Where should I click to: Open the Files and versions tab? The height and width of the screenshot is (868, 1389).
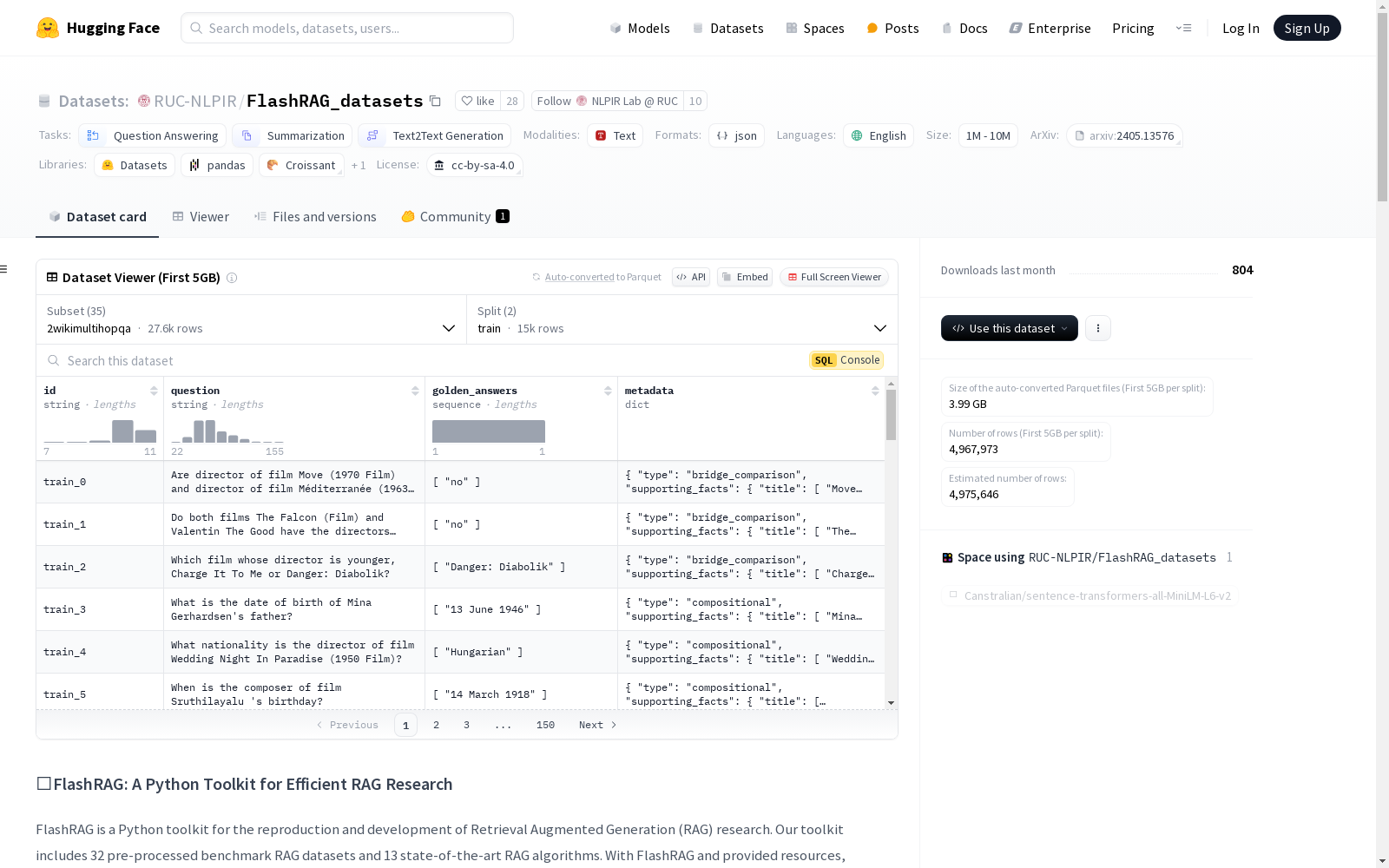[x=315, y=217]
